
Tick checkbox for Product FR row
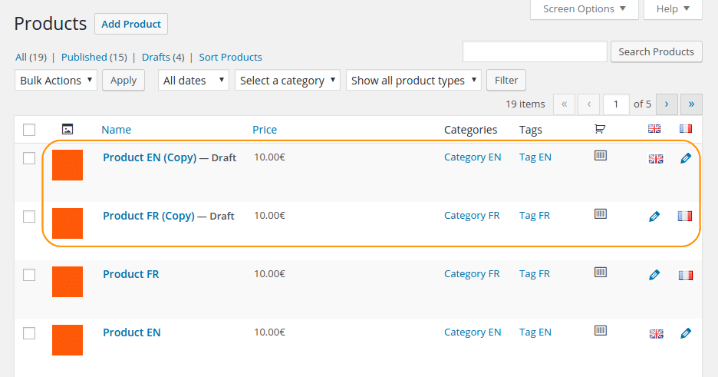(x=29, y=274)
